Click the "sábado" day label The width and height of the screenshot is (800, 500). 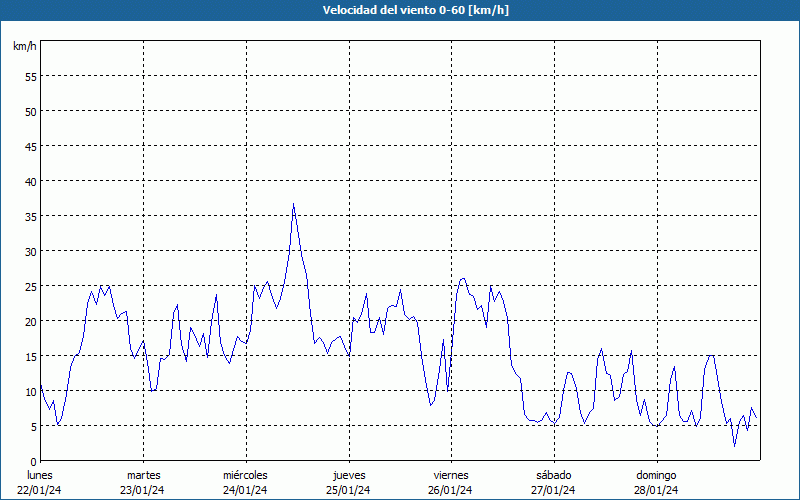coord(554,475)
